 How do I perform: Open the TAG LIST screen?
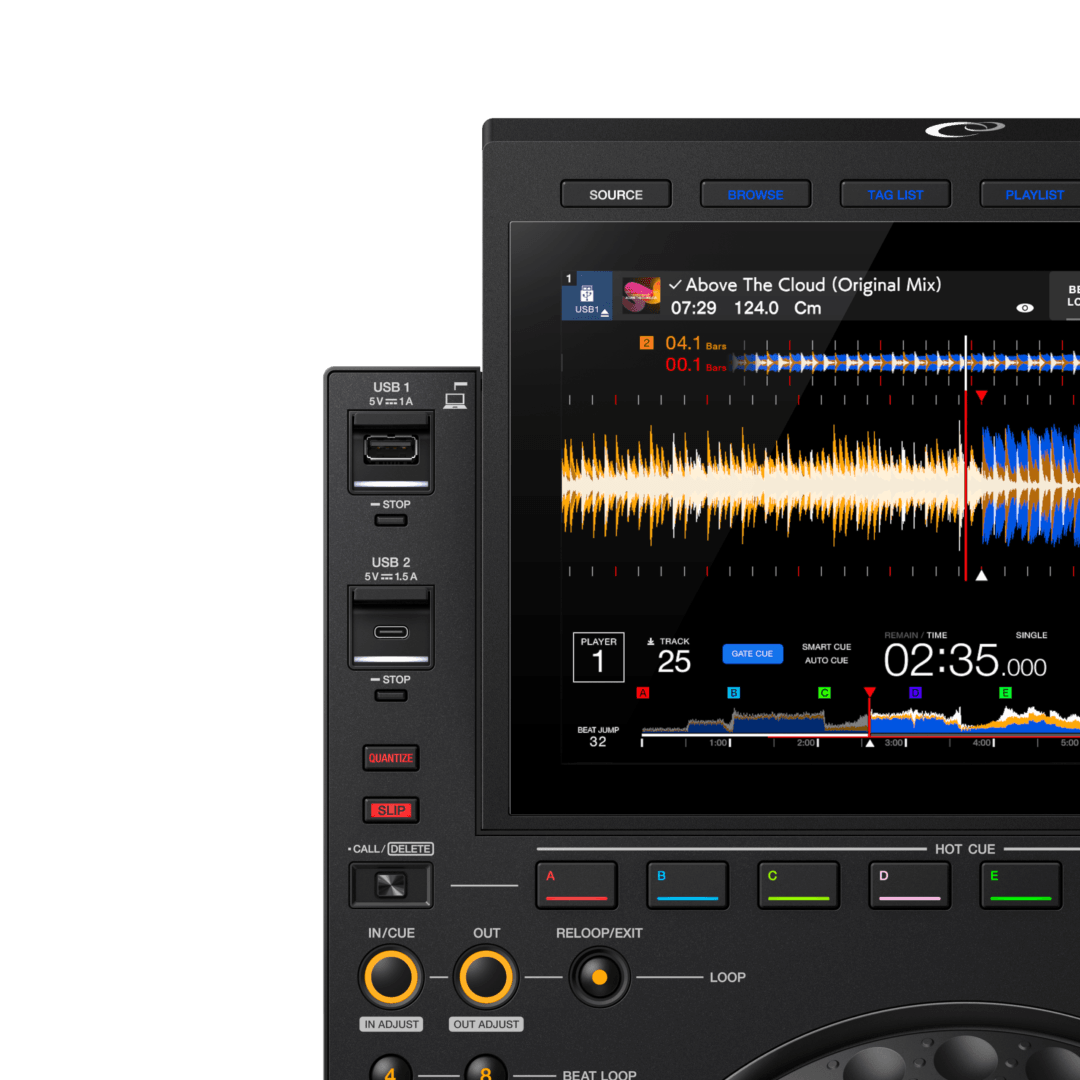(895, 194)
